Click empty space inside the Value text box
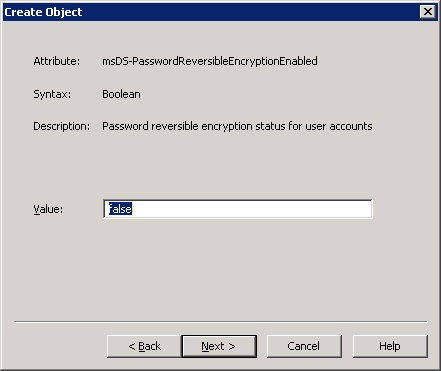The height and width of the screenshot is (371, 441). [250, 209]
